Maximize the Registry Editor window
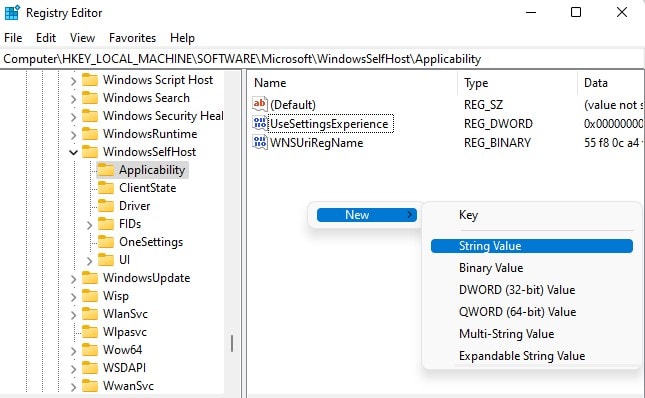The width and height of the screenshot is (645, 398). pos(576,12)
